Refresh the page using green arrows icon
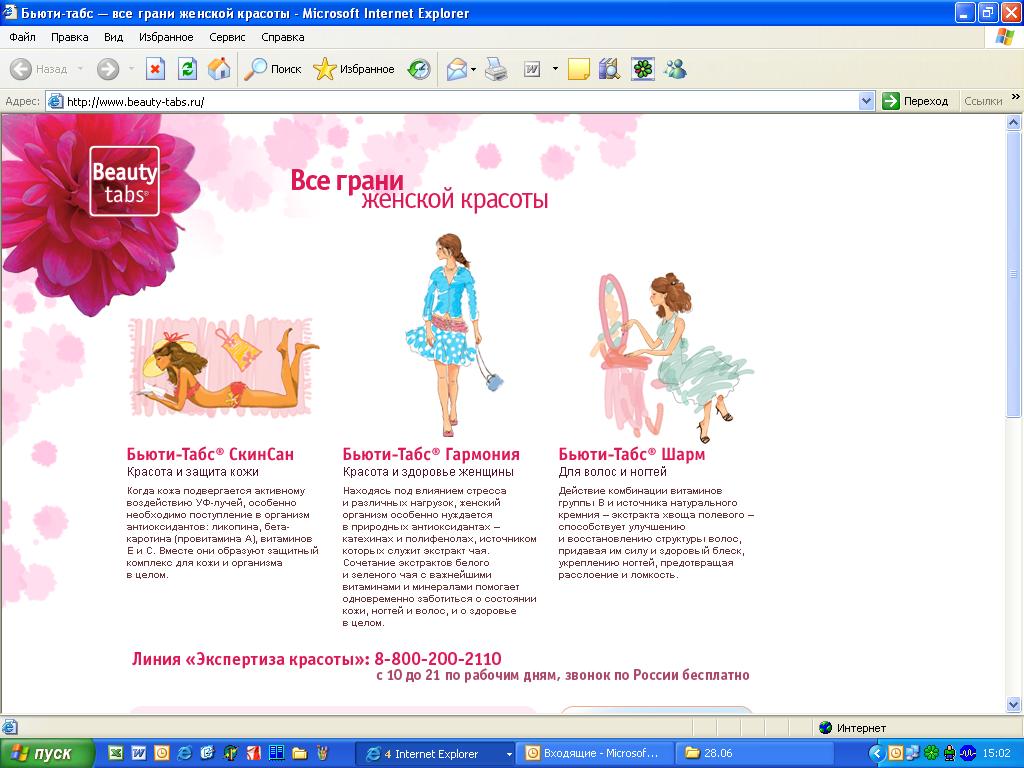Viewport: 1024px width, 768px height. tap(187, 69)
